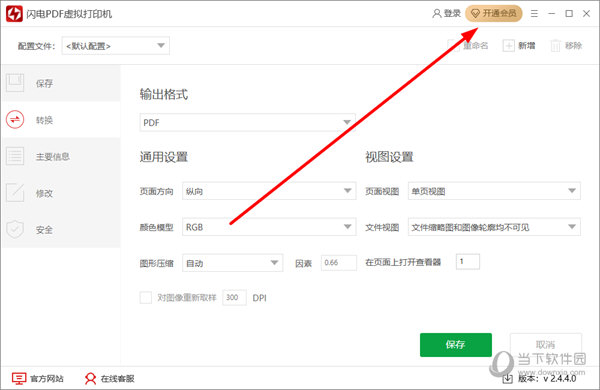Screen dimensions: 600x390
Task: Click the 在线客服 person icon
Action: (x=90, y=379)
